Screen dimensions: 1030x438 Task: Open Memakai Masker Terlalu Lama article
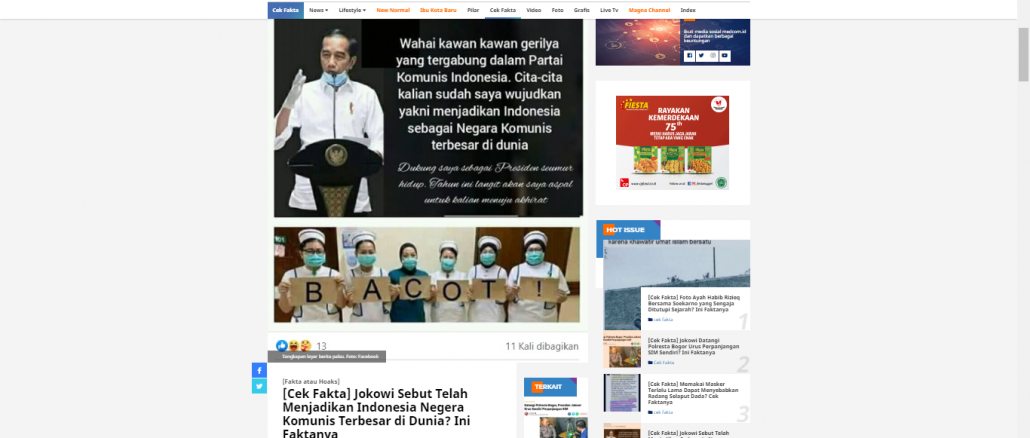[692, 393]
